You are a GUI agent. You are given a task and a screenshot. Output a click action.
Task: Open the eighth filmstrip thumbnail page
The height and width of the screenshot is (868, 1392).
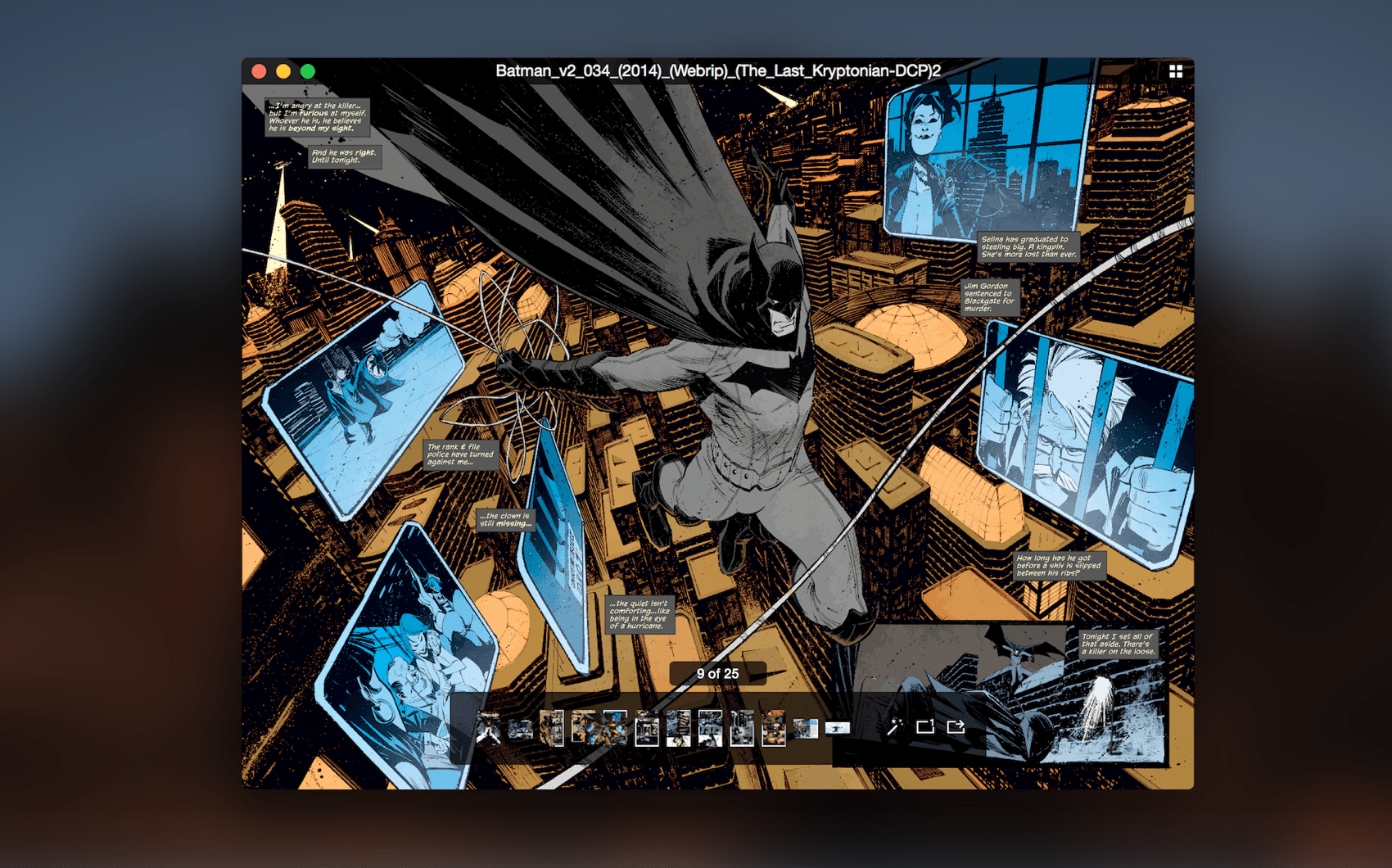click(x=742, y=728)
